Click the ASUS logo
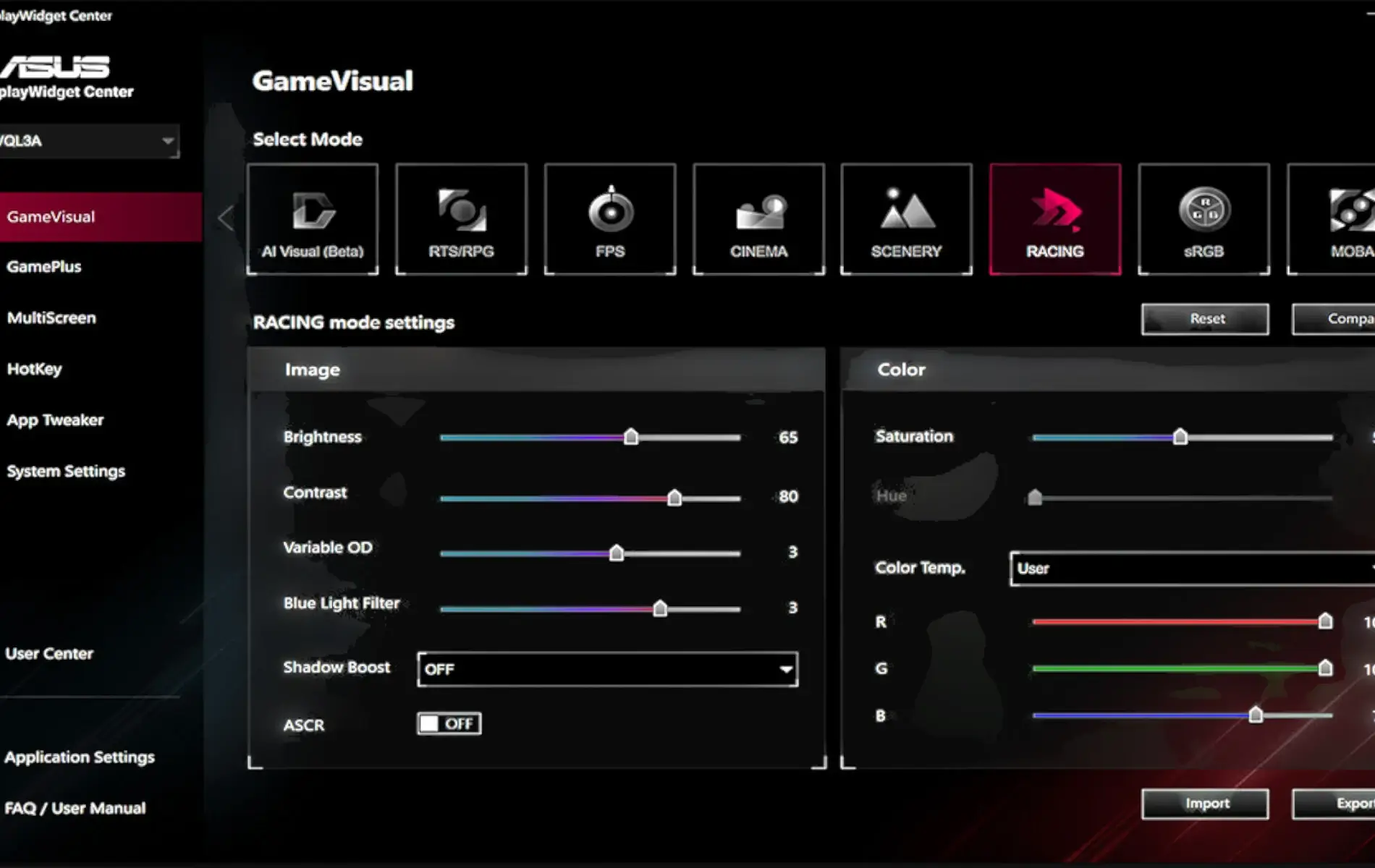This screenshot has height=868, width=1375. pyautogui.click(x=55, y=67)
